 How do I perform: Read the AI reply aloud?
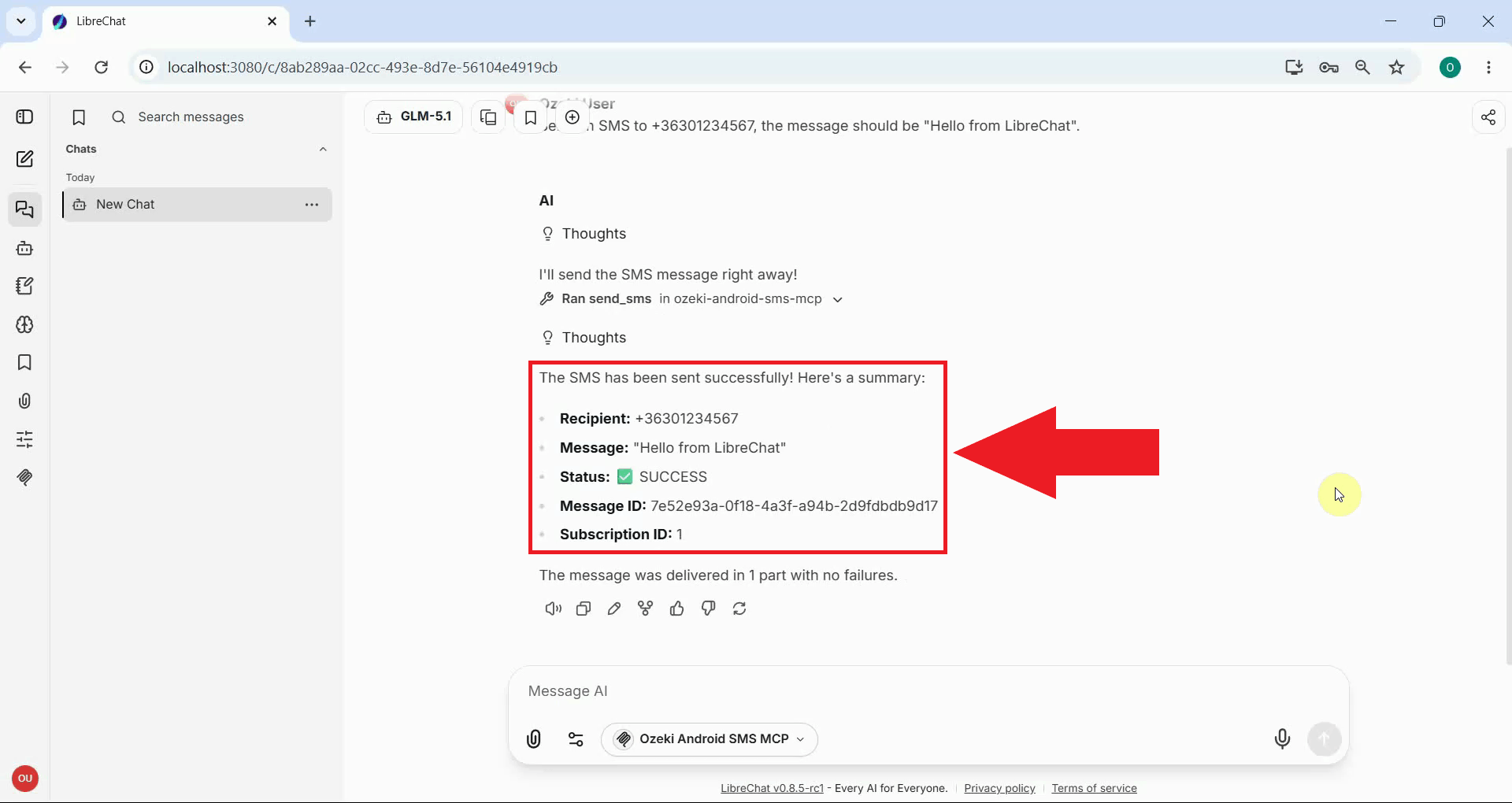click(554, 609)
